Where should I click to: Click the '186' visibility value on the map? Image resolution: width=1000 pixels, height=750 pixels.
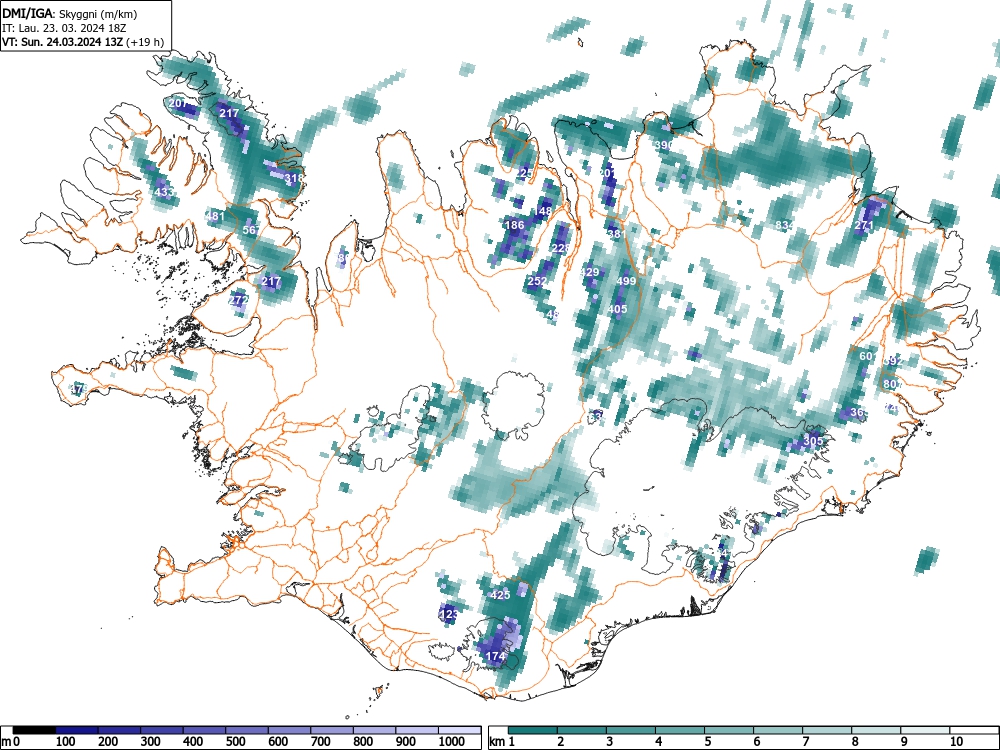click(515, 224)
